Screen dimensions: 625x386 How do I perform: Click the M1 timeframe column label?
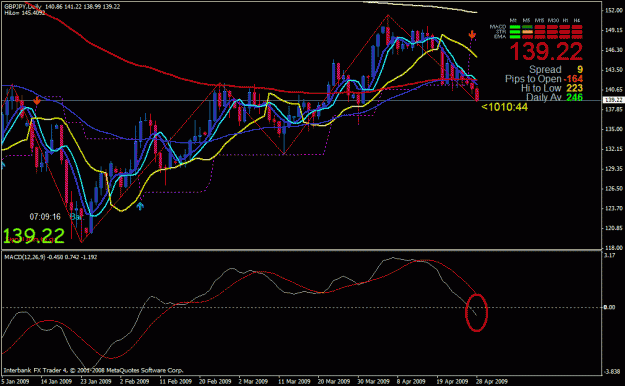[x=513, y=20]
